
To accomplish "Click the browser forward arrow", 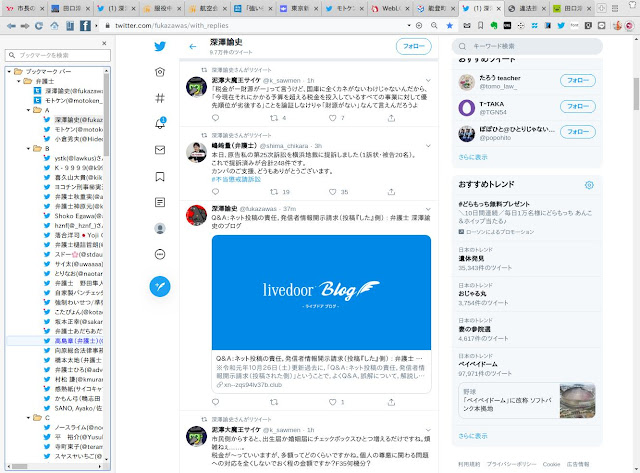I will pos(25,26).
